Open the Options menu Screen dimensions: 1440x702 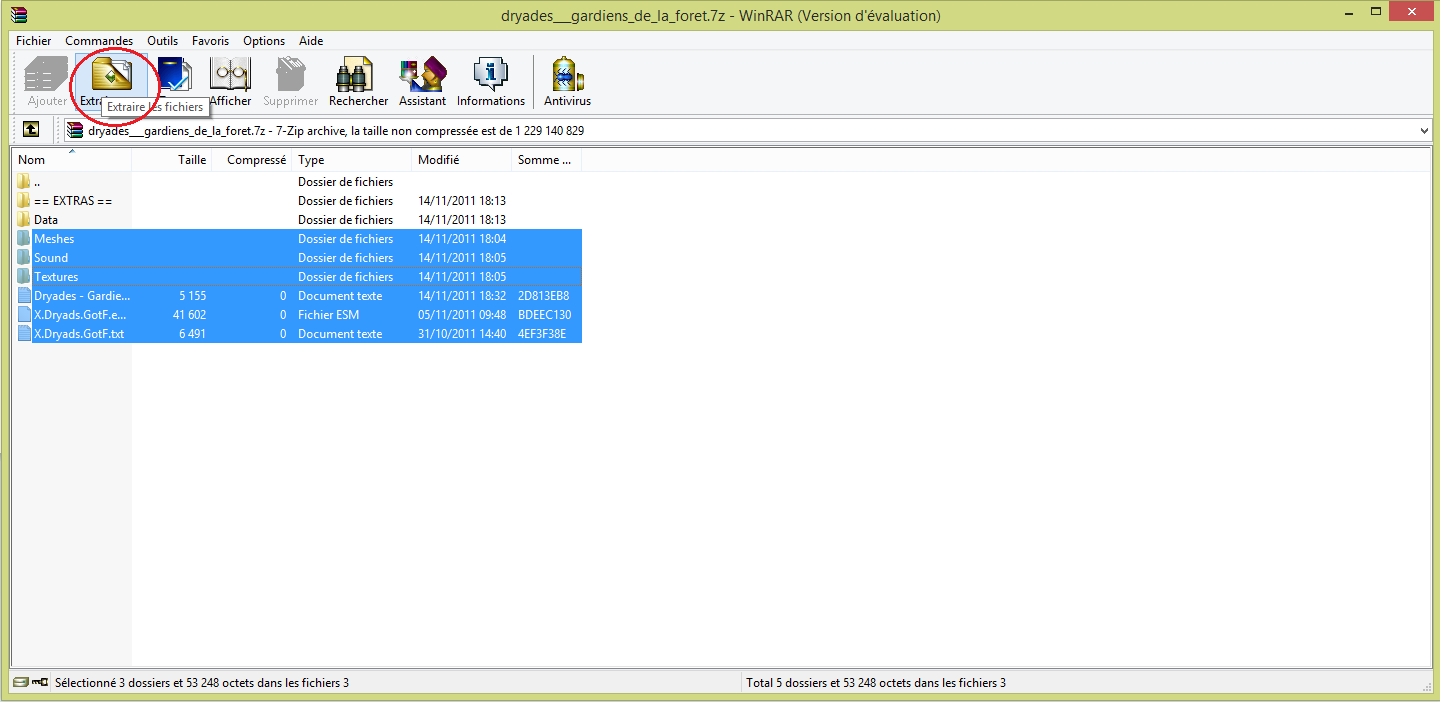pos(264,41)
